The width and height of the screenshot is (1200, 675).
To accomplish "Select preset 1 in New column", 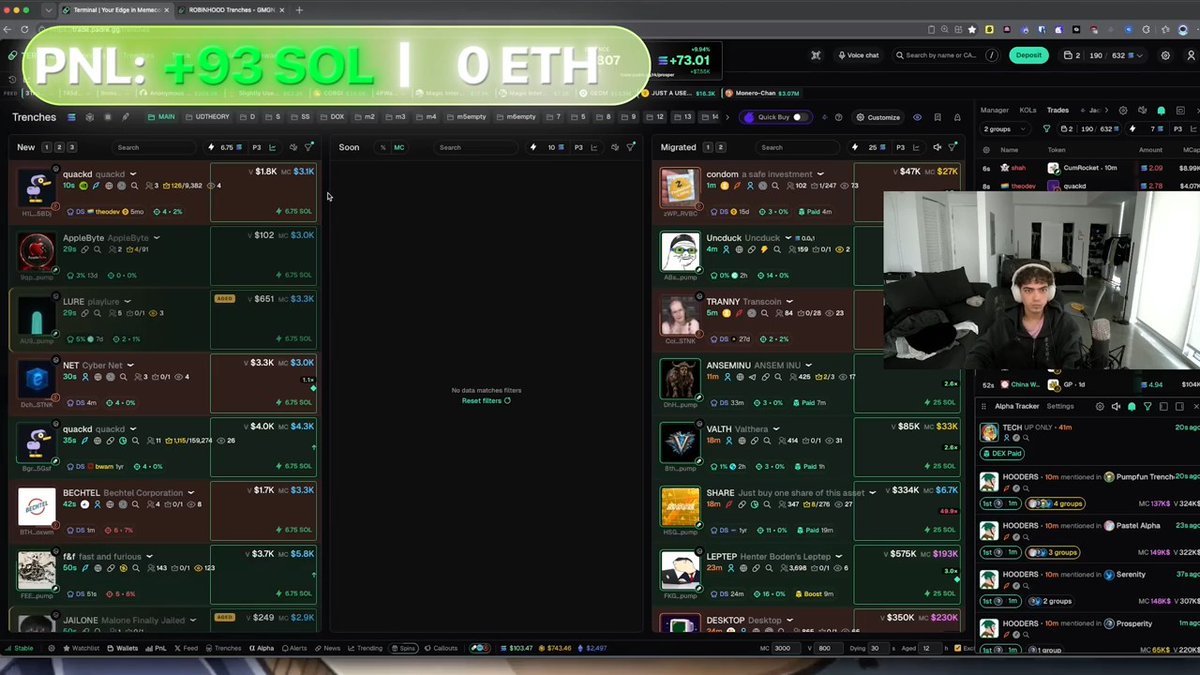I will (x=46, y=147).
